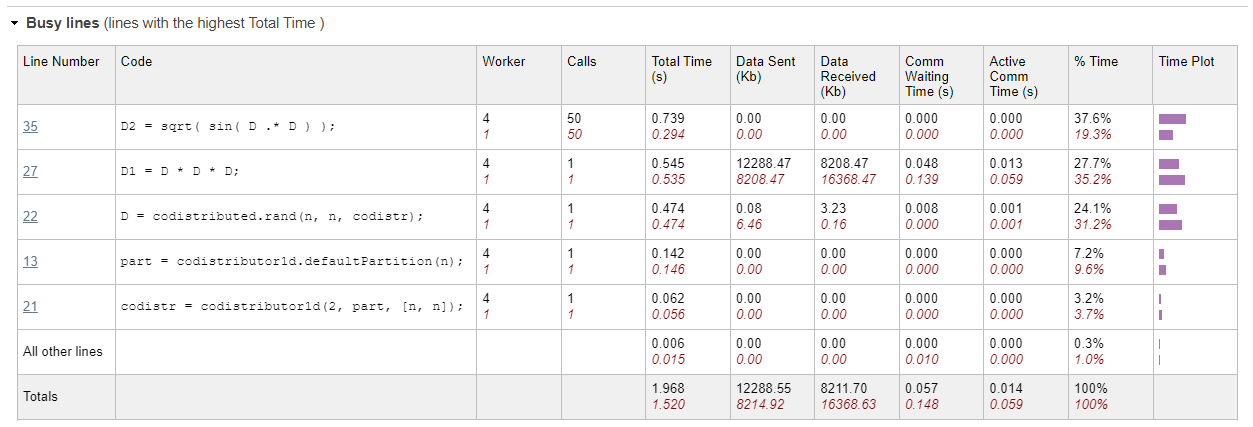The height and width of the screenshot is (427, 1253).
Task: Click the time plot bar for line 35
Action: point(1171,119)
